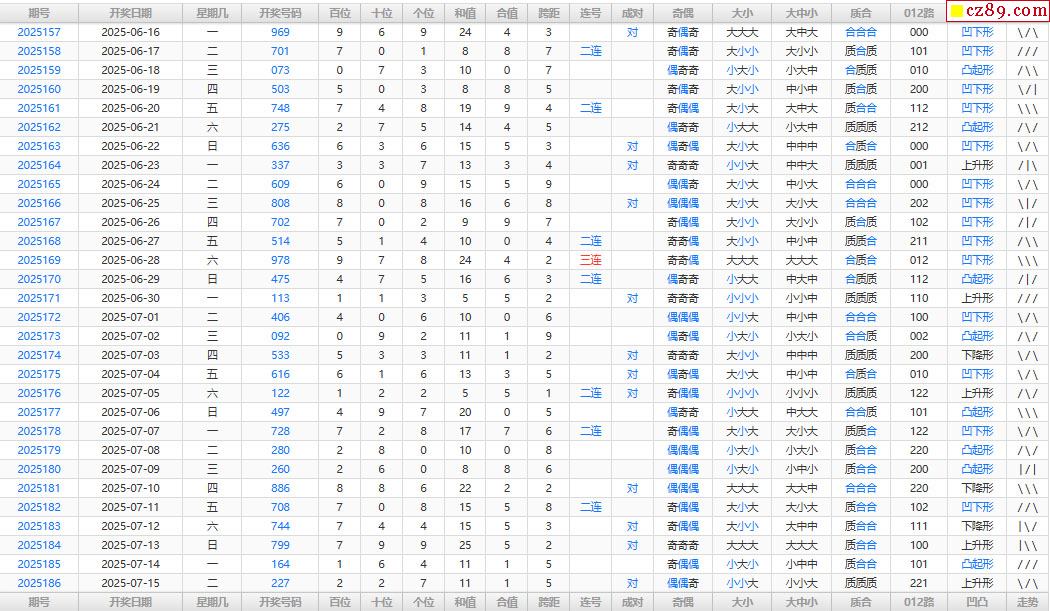Click 二连 in row 2025158
1050x611 pixels.
[591, 51]
